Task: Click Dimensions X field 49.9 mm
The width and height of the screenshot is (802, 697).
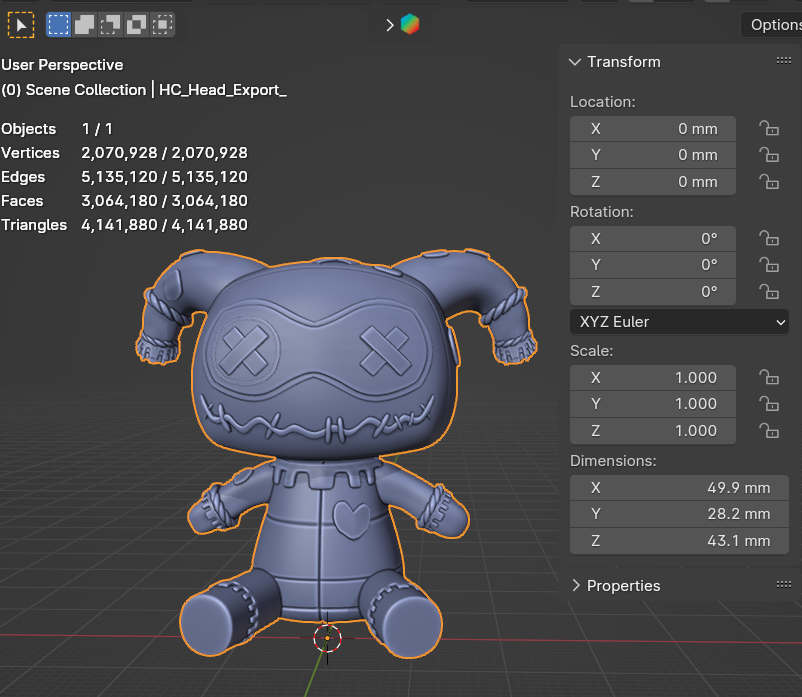Action: pyautogui.click(x=679, y=488)
